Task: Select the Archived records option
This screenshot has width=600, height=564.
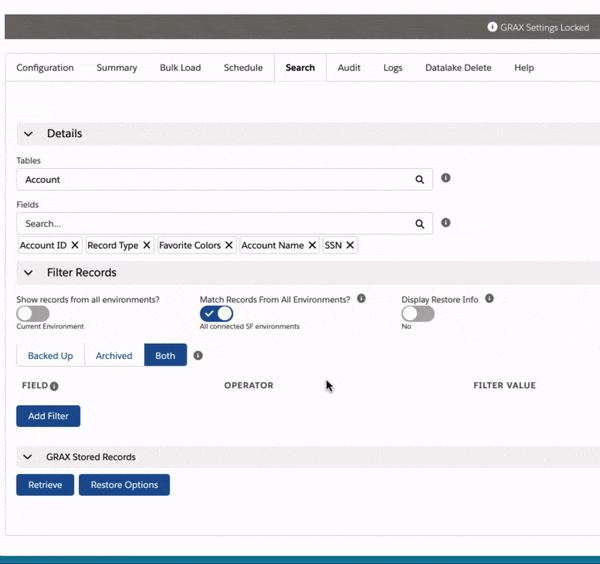Action: [114, 355]
